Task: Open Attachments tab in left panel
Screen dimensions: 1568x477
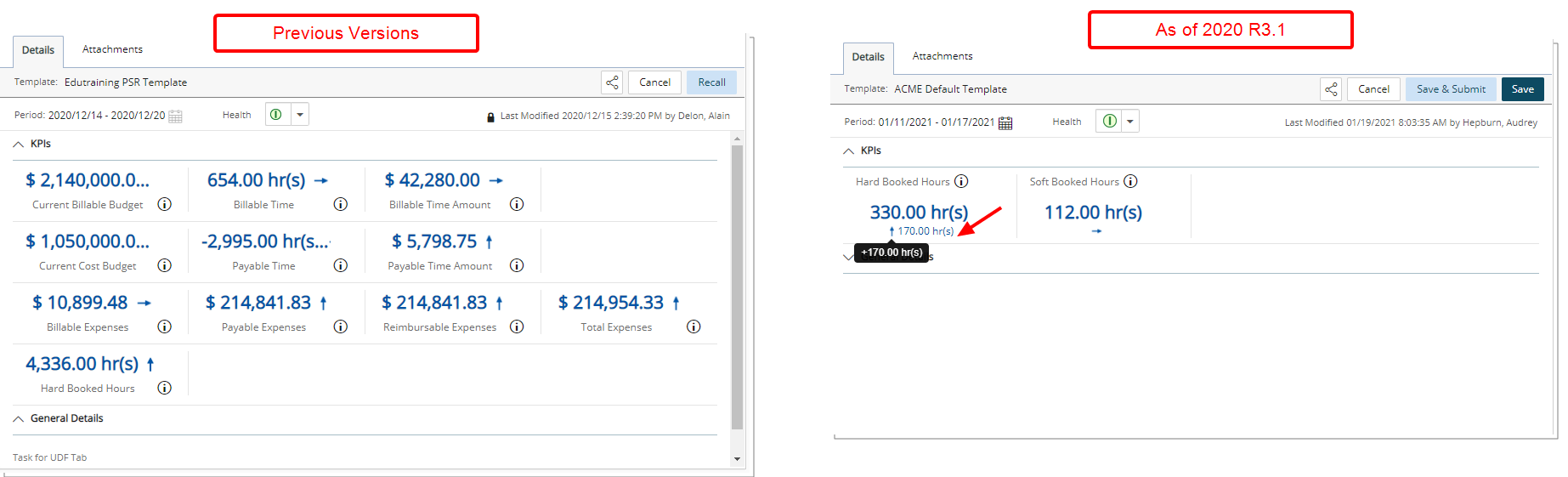Action: (x=112, y=49)
